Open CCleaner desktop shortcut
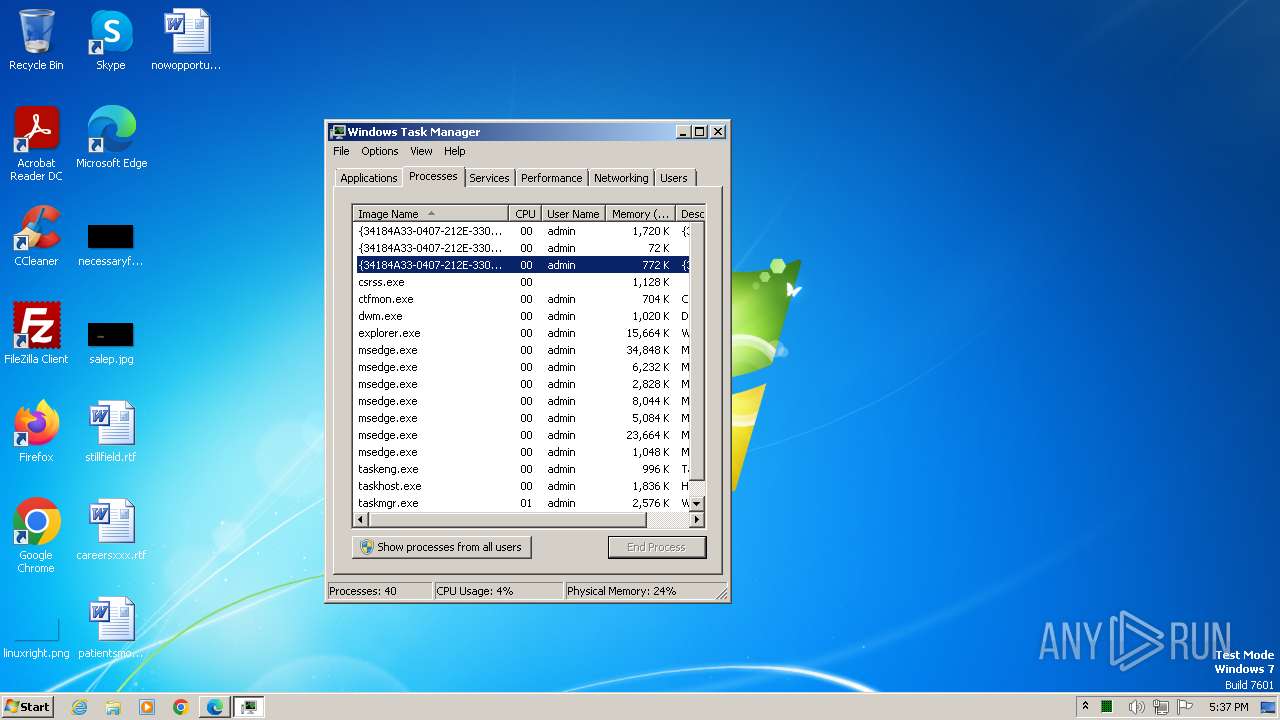The height and width of the screenshot is (720, 1280). (x=36, y=236)
